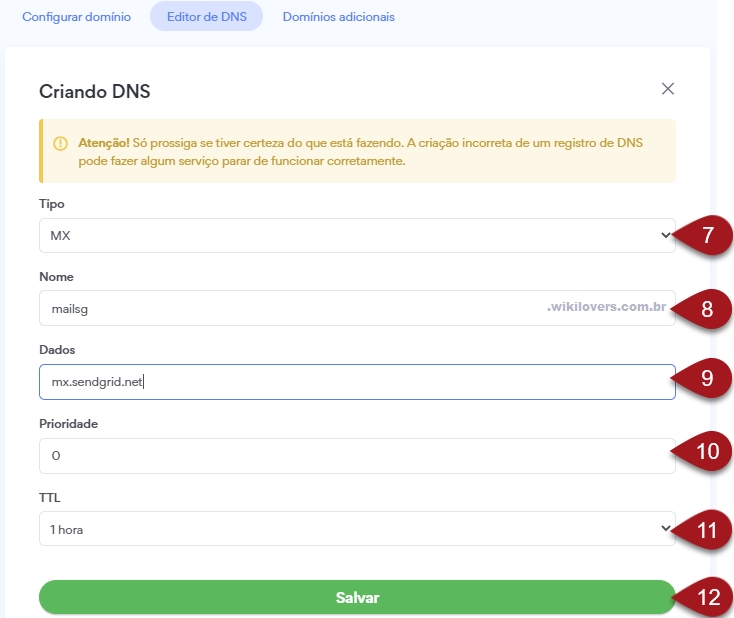Click red marker number 7
The image size is (734, 618).
click(x=703, y=235)
